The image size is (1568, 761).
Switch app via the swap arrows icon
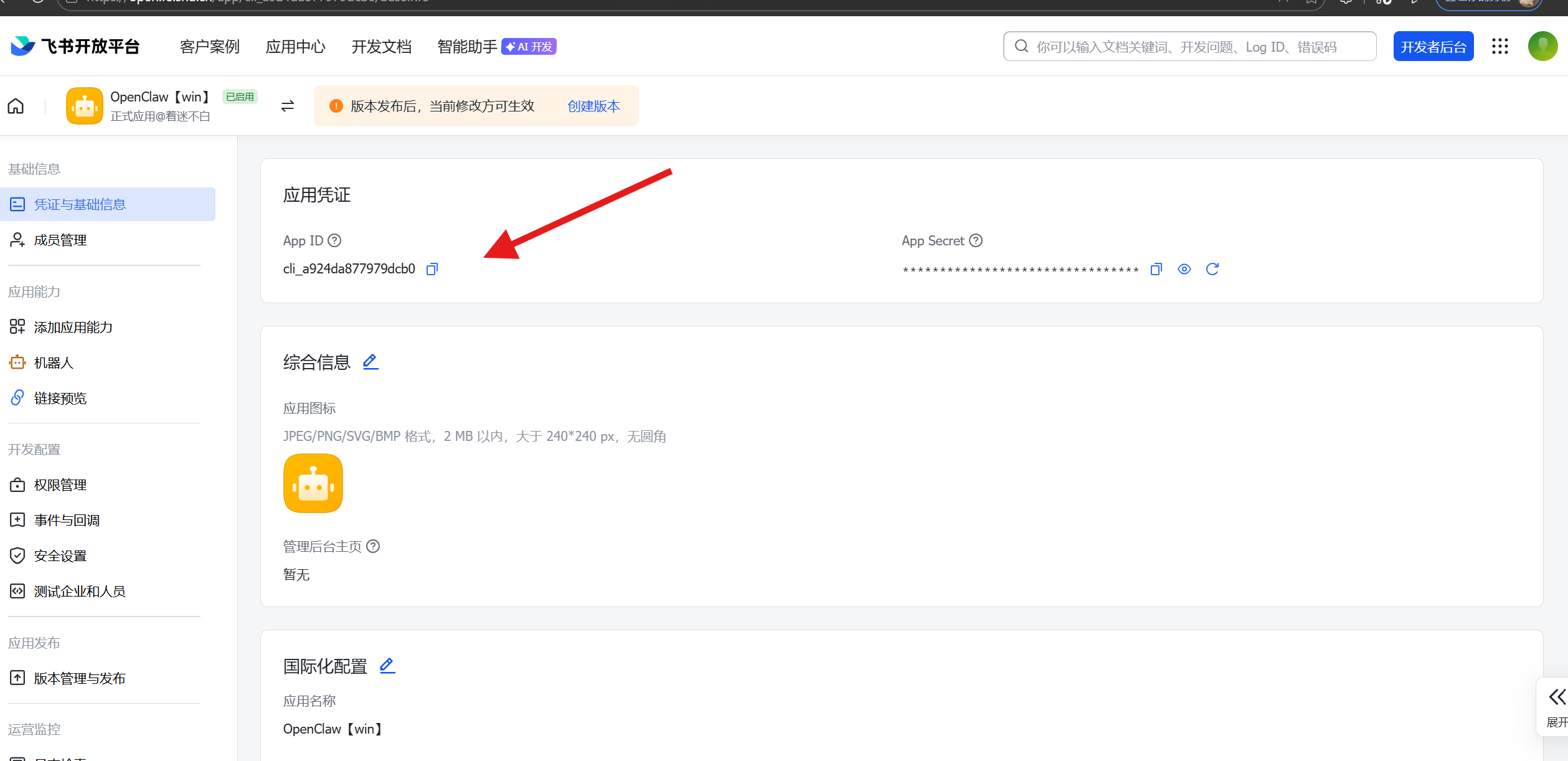tap(287, 106)
